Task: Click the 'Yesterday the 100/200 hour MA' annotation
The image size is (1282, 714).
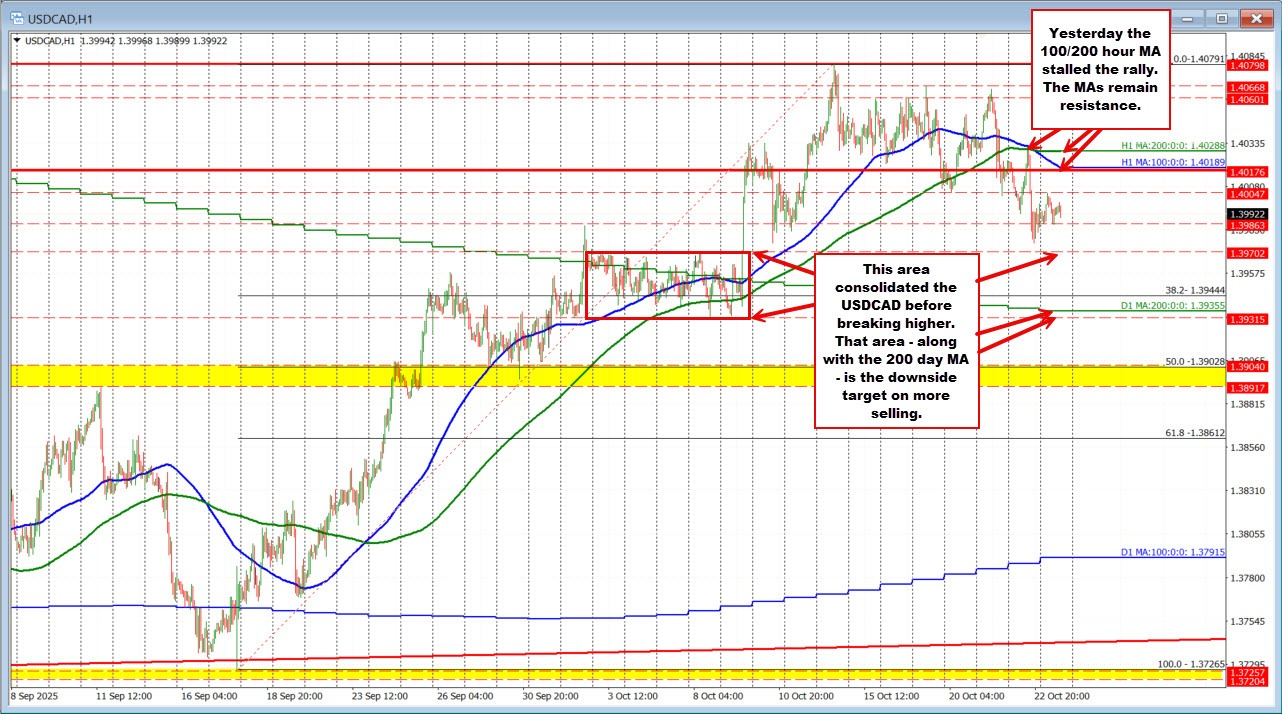Action: click(x=1102, y=70)
